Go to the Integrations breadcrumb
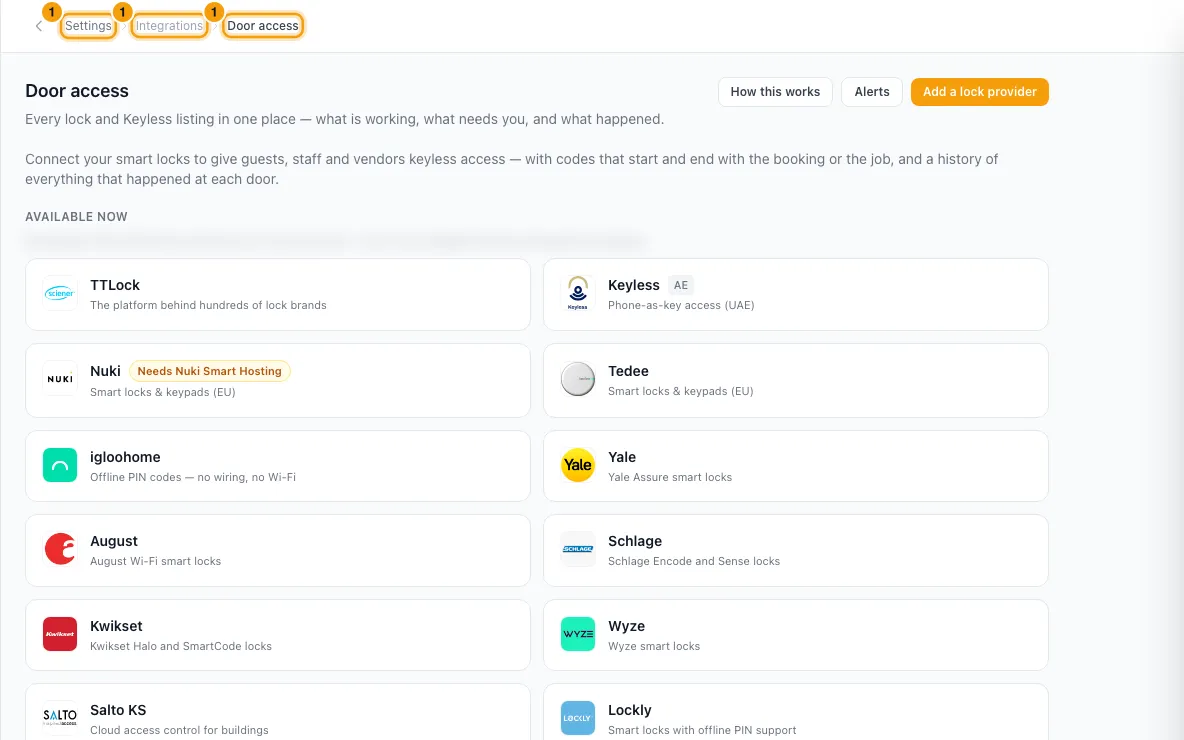 point(169,26)
